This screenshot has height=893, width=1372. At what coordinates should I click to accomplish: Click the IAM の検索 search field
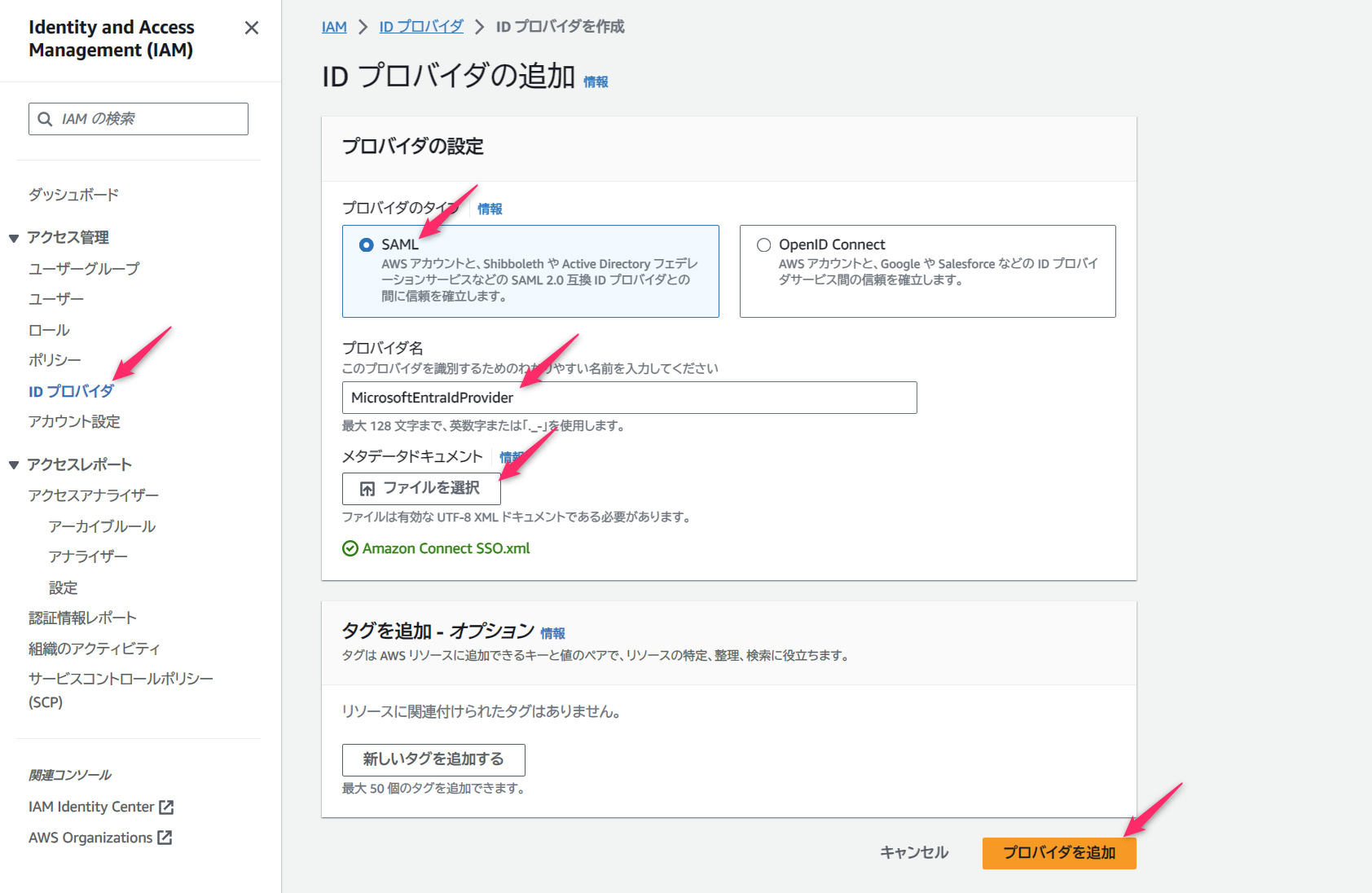pos(139,119)
